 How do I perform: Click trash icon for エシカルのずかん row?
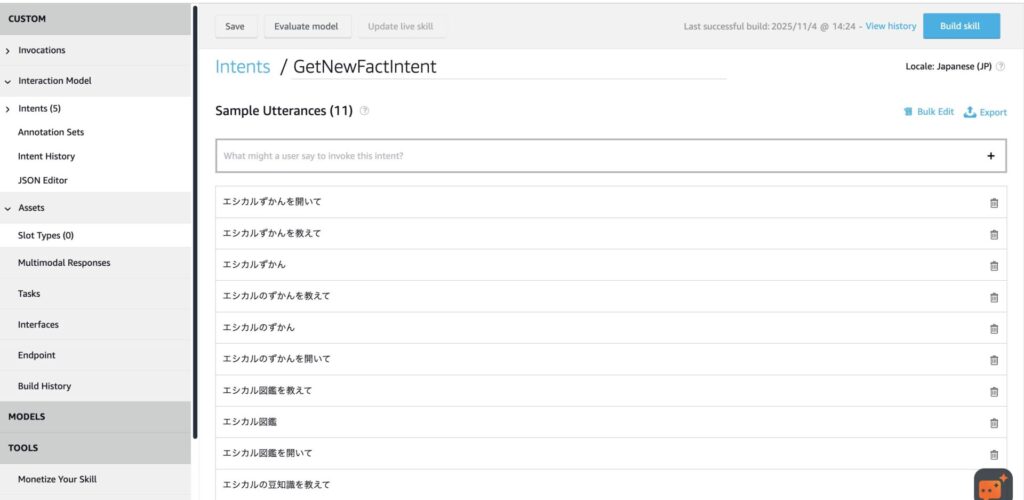[993, 328]
